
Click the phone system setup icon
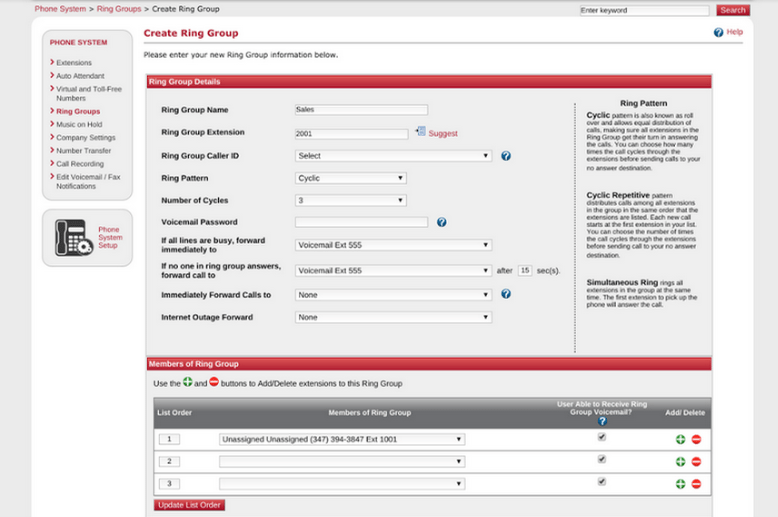point(73,238)
